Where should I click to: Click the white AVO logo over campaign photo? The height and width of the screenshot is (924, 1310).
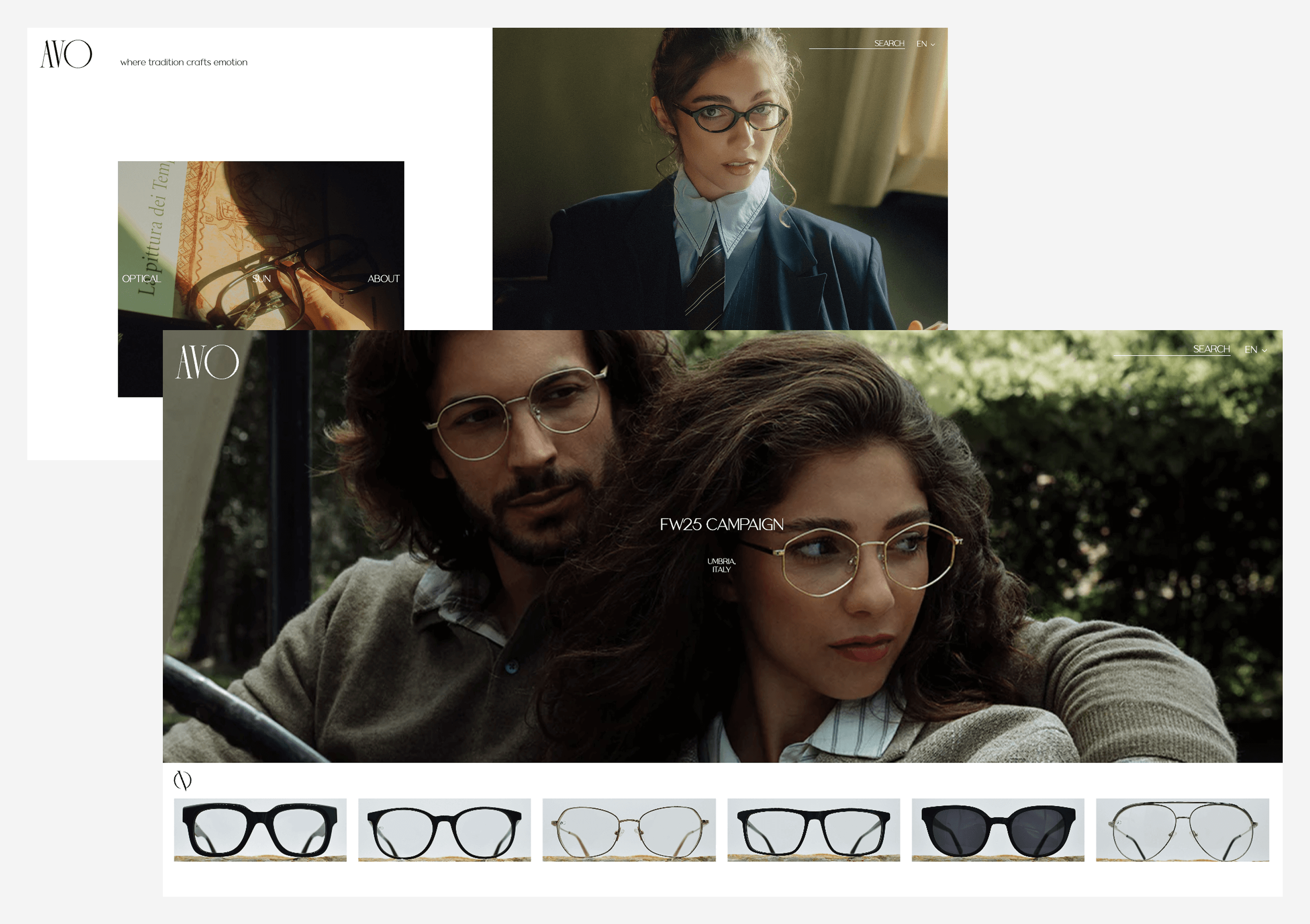point(207,362)
